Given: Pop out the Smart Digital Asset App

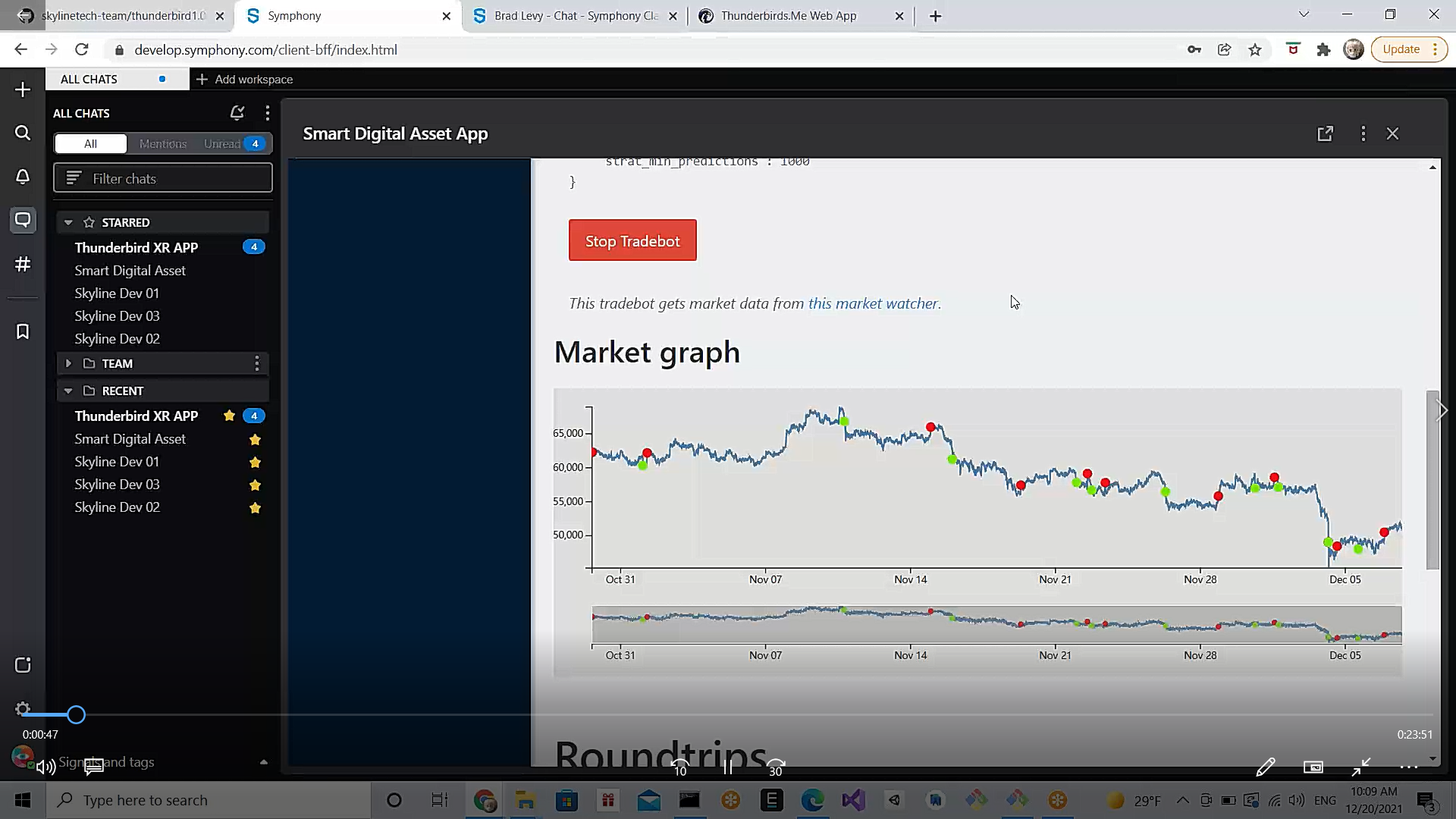Looking at the screenshot, I should [x=1326, y=133].
